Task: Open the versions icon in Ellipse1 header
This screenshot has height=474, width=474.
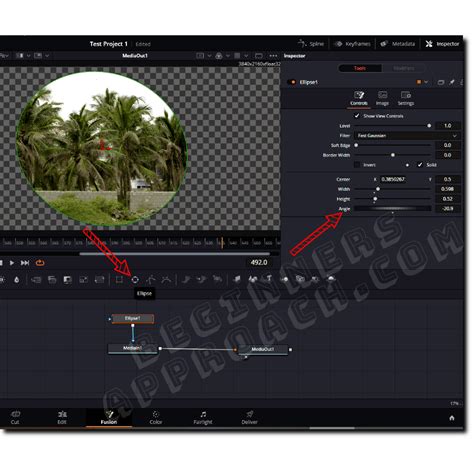Action: click(441, 82)
